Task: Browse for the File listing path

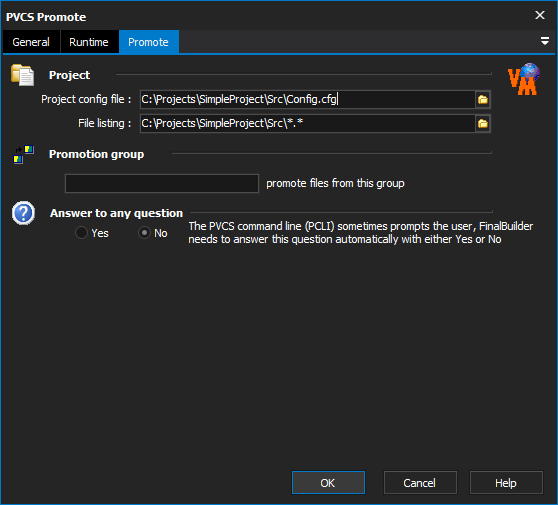Action: tap(483, 123)
